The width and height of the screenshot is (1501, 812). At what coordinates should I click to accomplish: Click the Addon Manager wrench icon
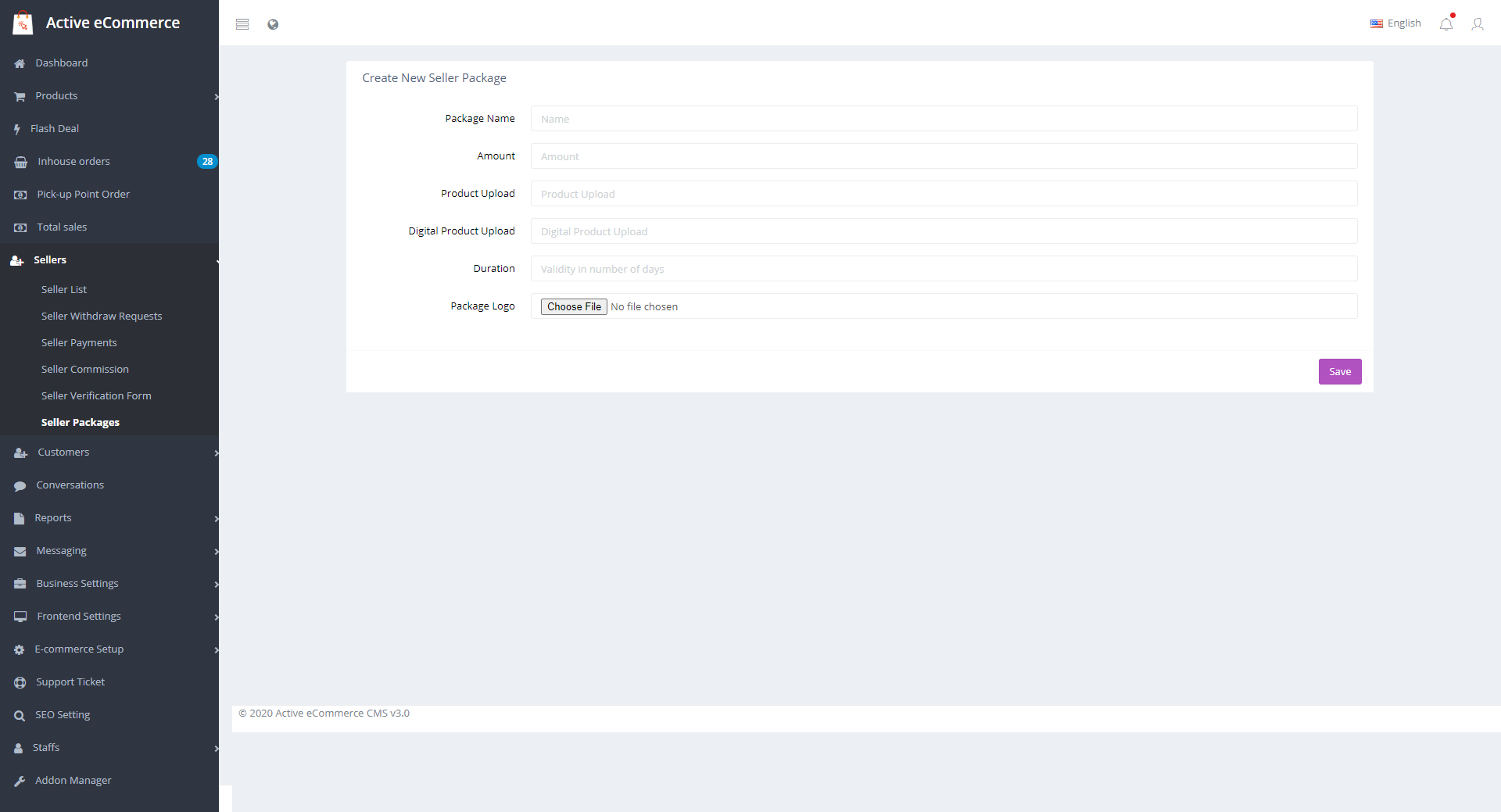[20, 781]
